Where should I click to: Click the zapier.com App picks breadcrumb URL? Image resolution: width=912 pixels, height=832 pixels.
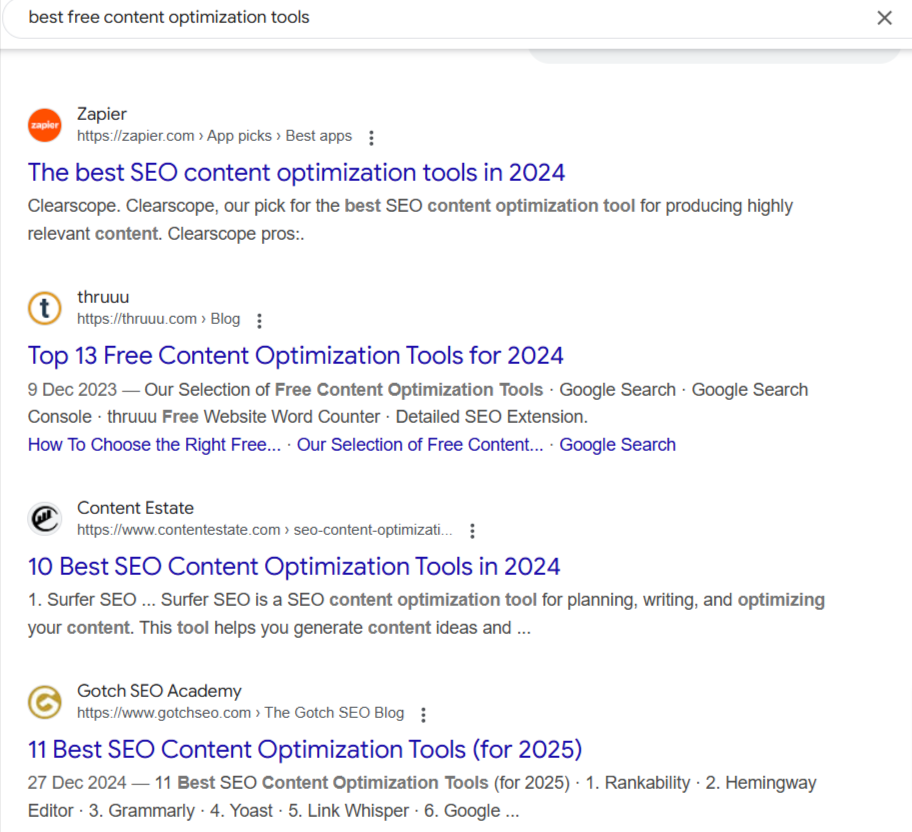click(214, 136)
